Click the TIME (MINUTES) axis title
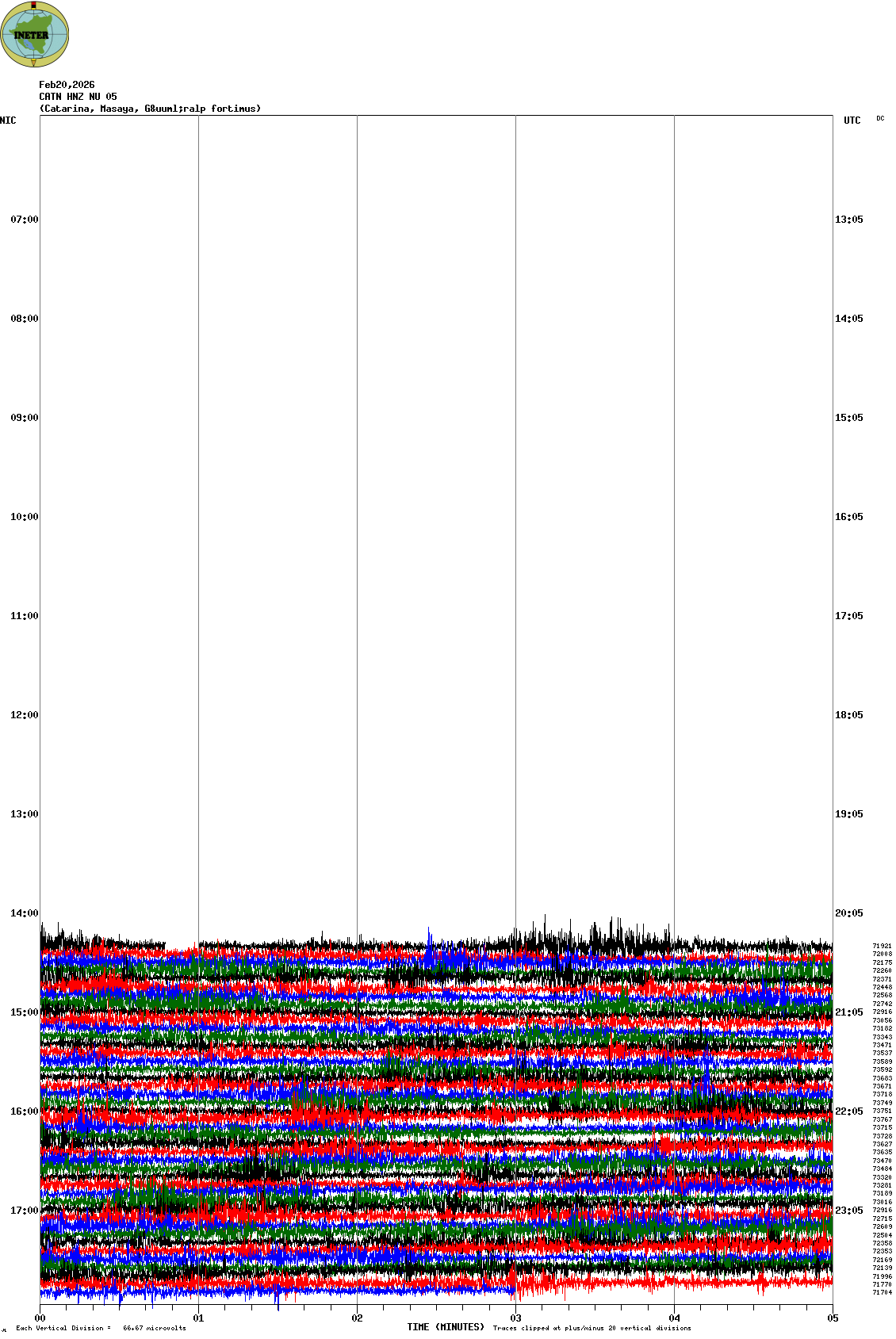 point(446,1327)
